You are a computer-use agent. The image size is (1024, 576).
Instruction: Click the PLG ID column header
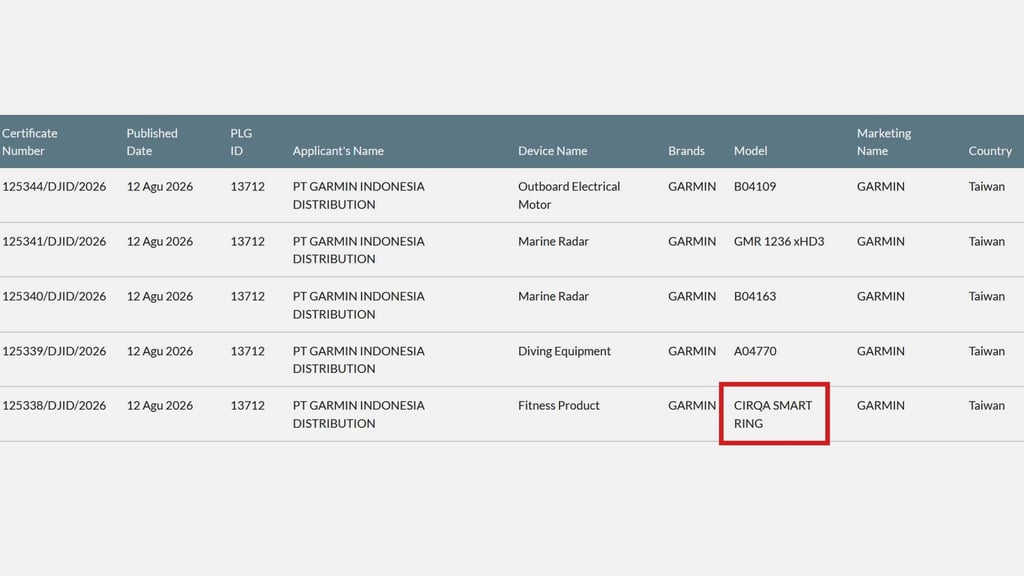click(x=241, y=142)
